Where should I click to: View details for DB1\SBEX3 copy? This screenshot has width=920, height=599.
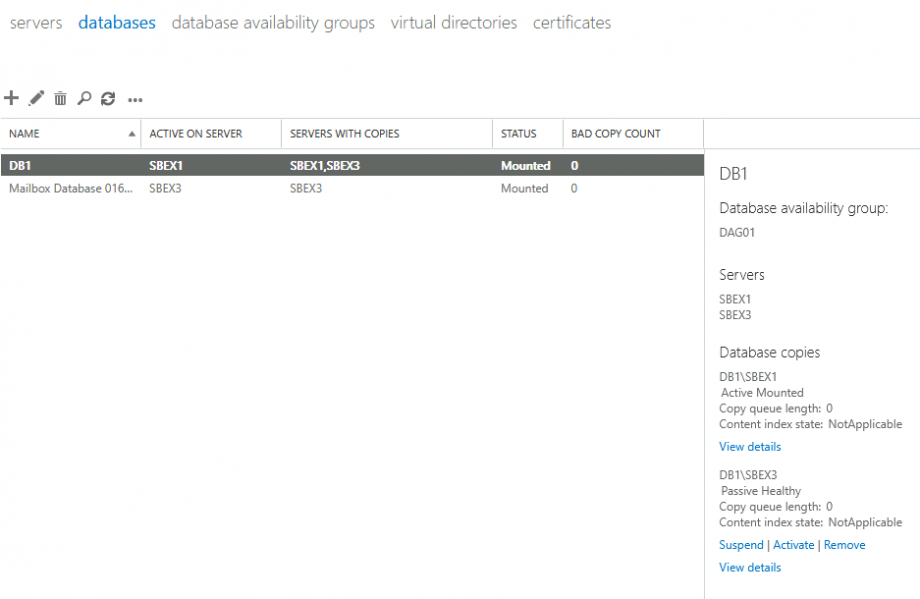pos(749,567)
